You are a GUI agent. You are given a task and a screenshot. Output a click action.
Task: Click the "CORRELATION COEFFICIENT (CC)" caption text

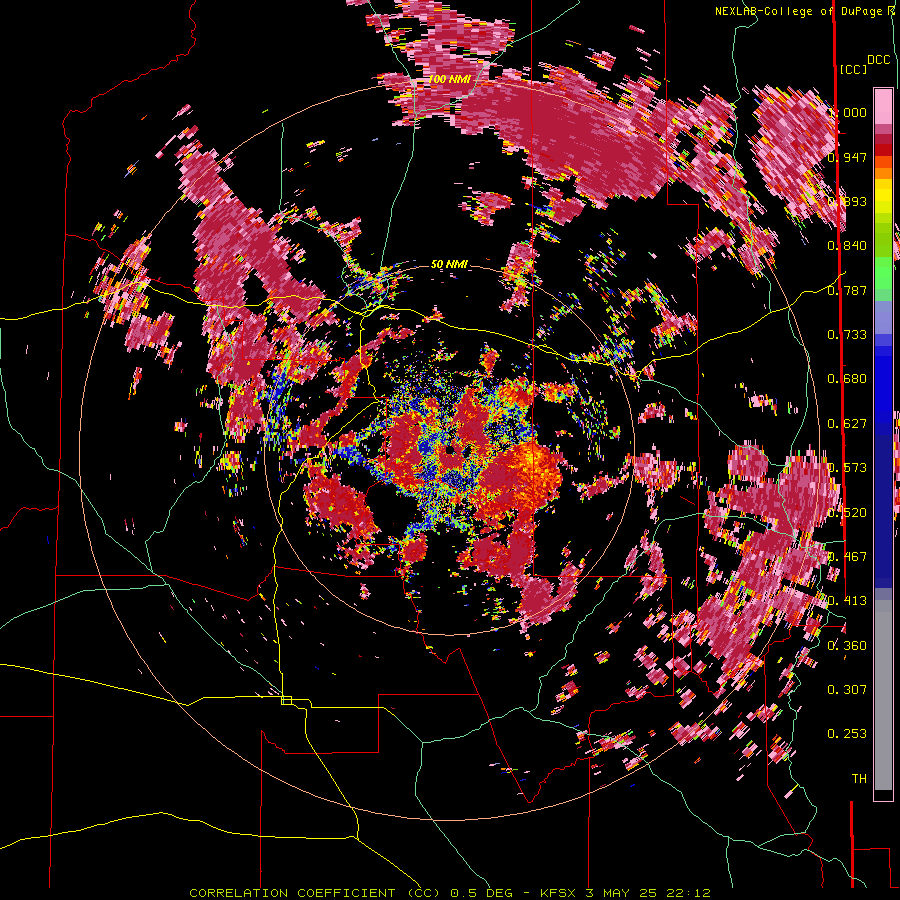coord(315,893)
